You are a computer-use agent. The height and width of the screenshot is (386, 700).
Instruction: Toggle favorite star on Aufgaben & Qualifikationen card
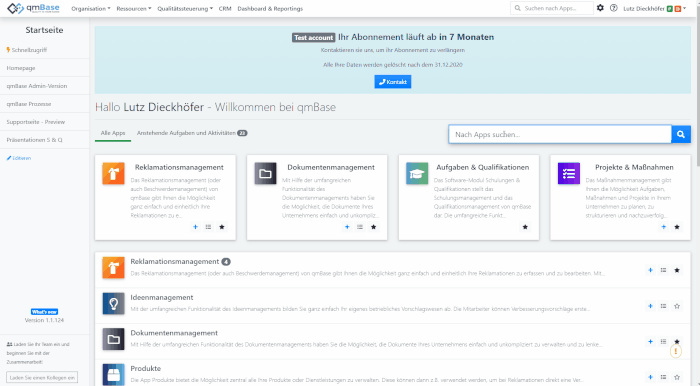coord(525,227)
